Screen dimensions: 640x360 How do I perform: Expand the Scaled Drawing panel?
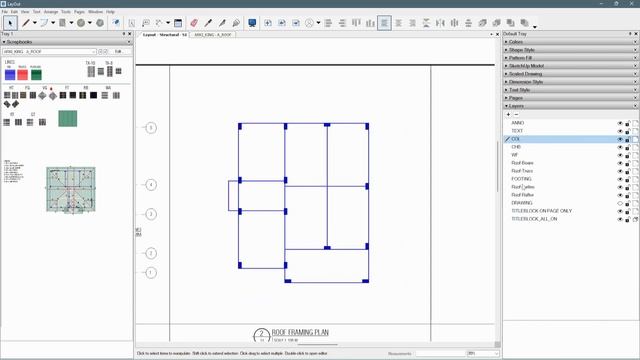(571, 74)
